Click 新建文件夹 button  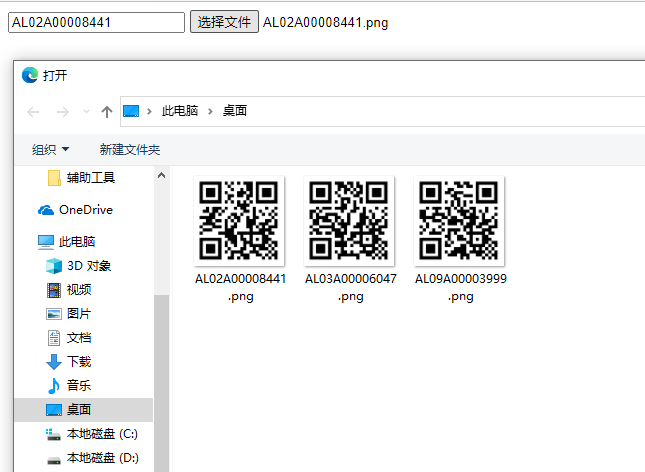coord(130,149)
